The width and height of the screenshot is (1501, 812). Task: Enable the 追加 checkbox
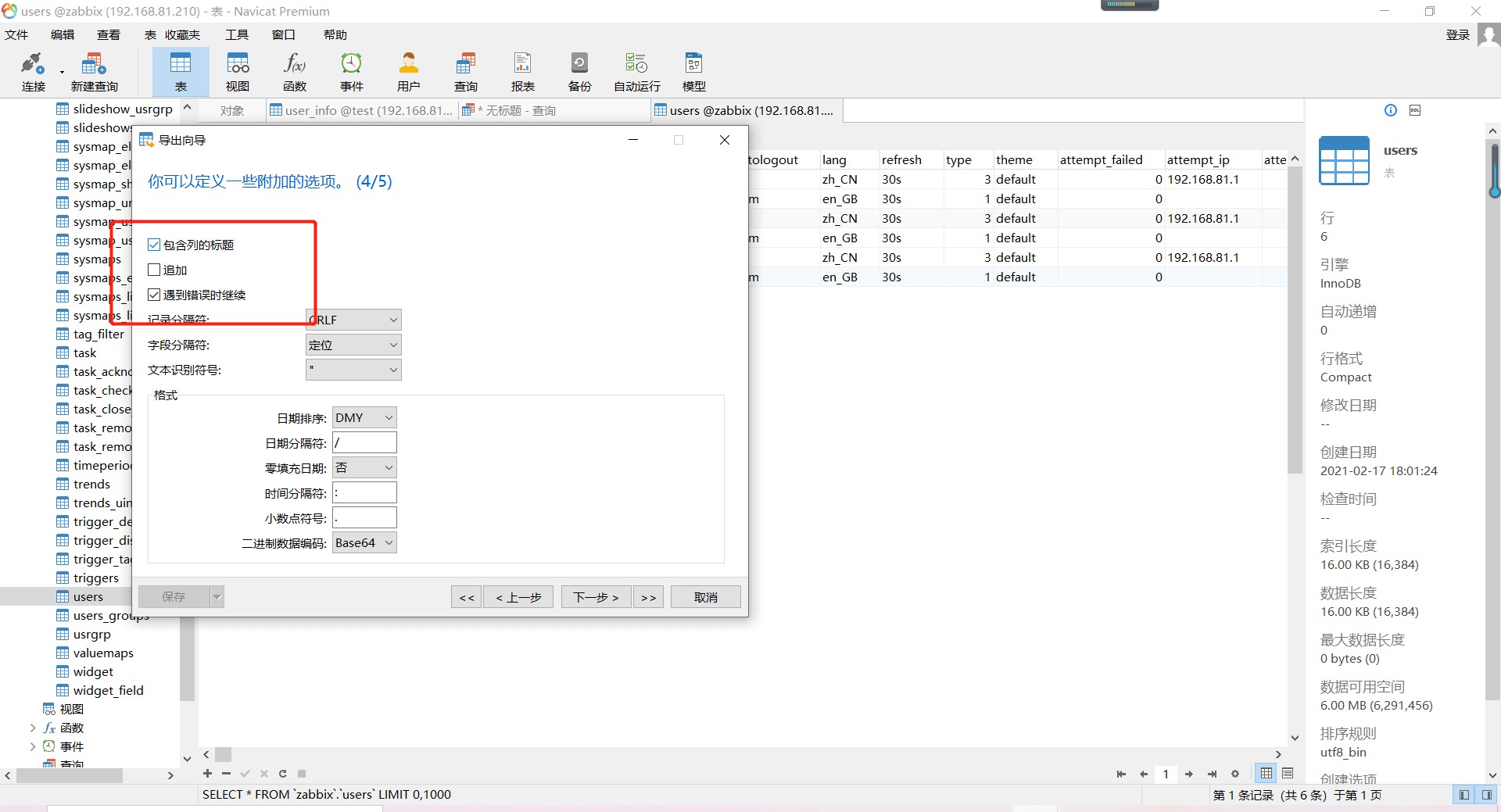153,269
